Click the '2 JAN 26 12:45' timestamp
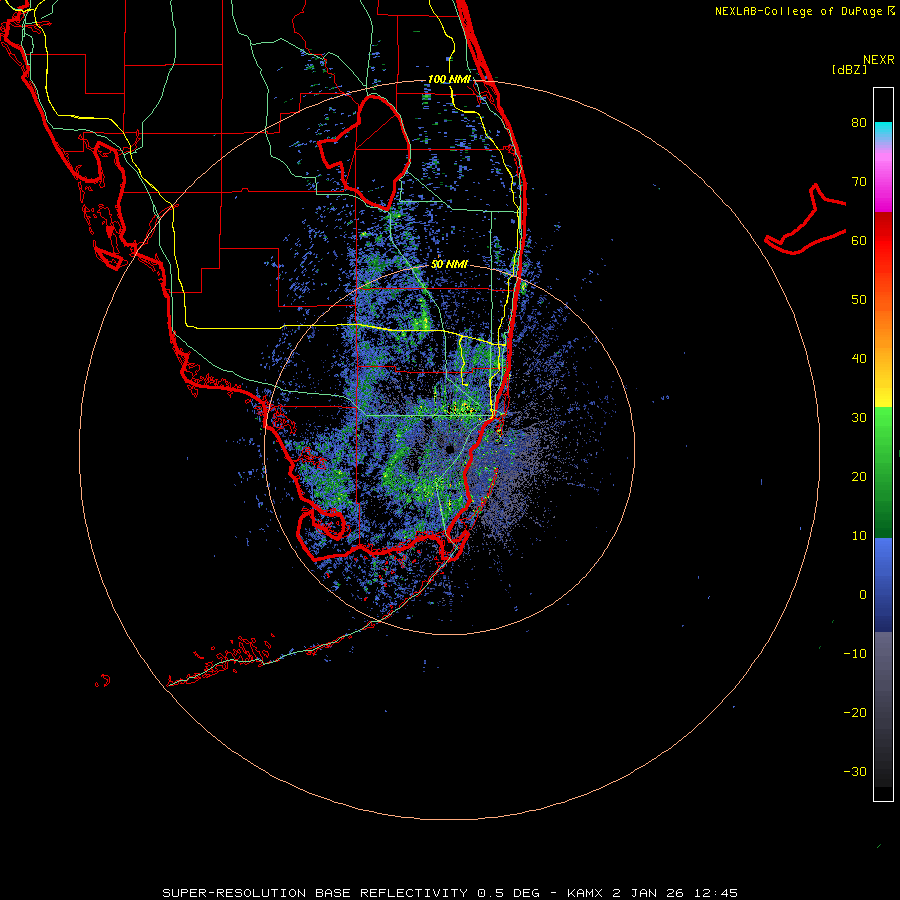 [675, 893]
